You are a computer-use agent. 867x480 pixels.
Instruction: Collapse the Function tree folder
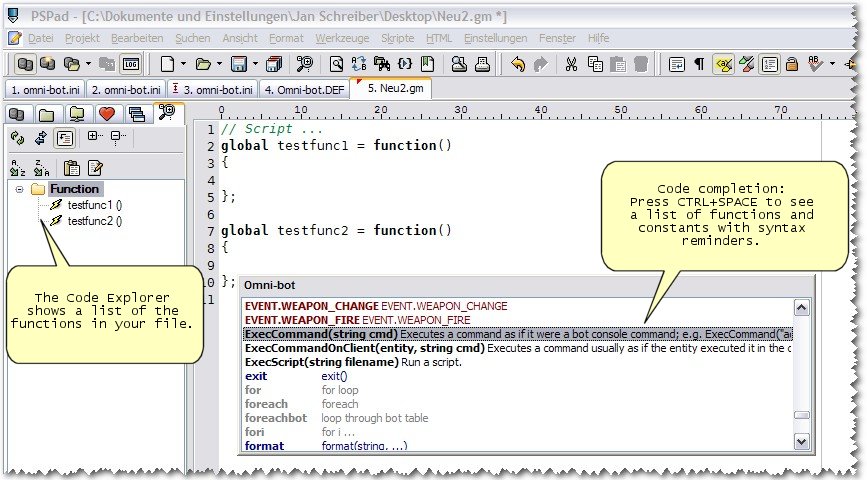tap(19, 189)
